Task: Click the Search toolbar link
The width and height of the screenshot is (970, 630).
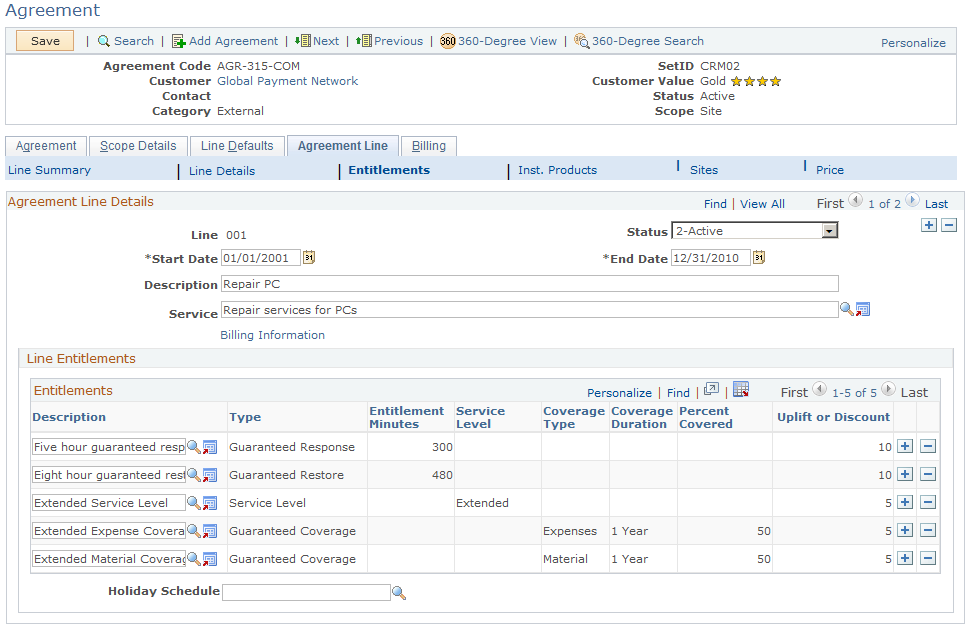Action: [126, 41]
